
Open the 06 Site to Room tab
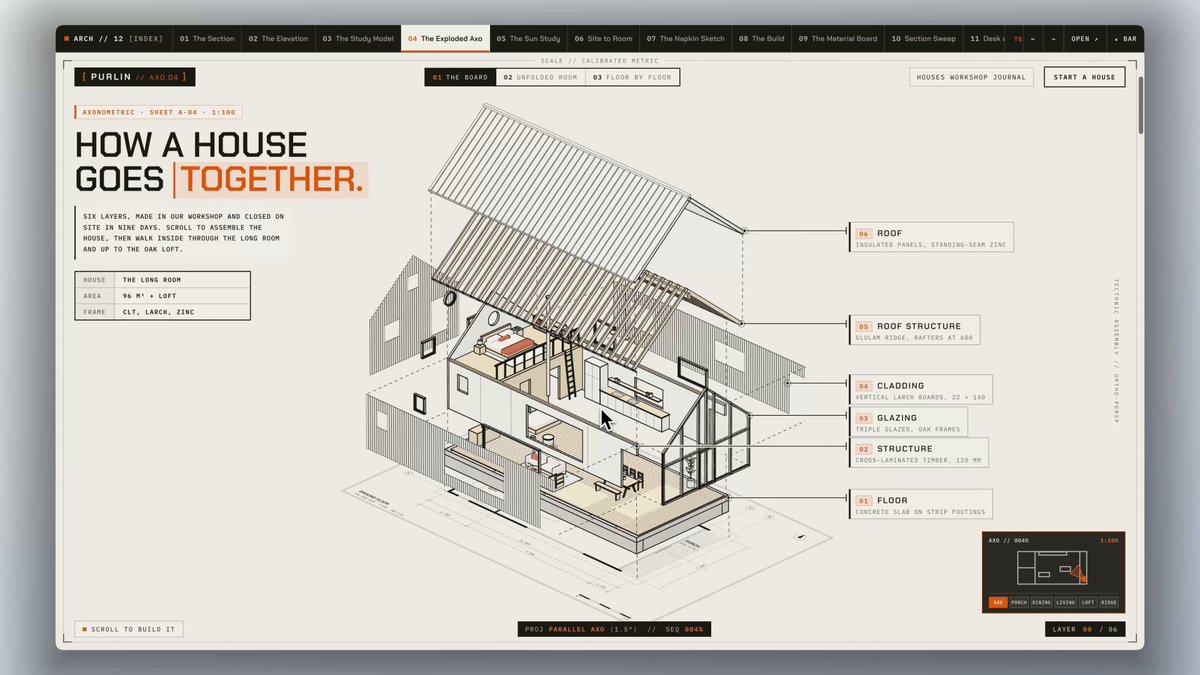click(603, 39)
